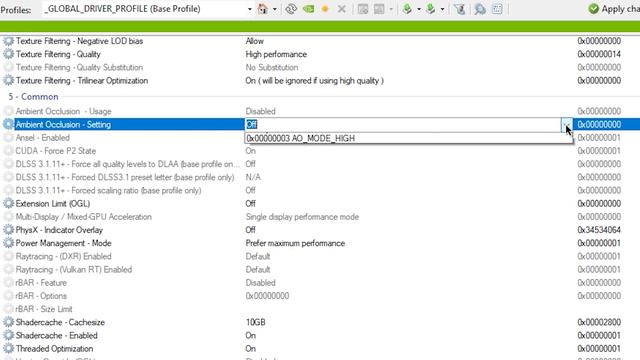Click the remove application from profile icon
This screenshot has width=640, height=360.
(379, 9)
